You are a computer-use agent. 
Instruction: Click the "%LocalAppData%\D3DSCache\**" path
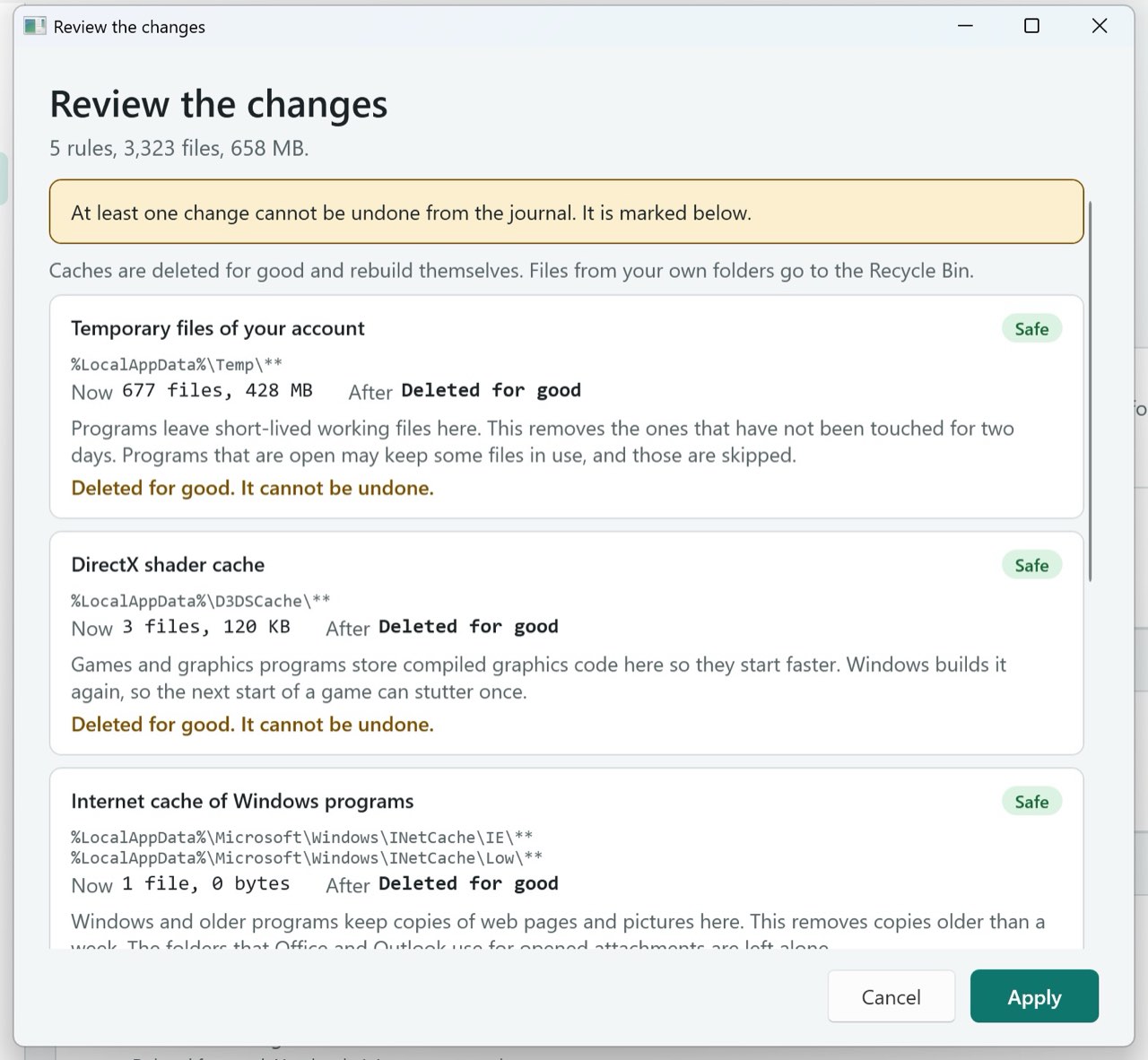(x=201, y=601)
